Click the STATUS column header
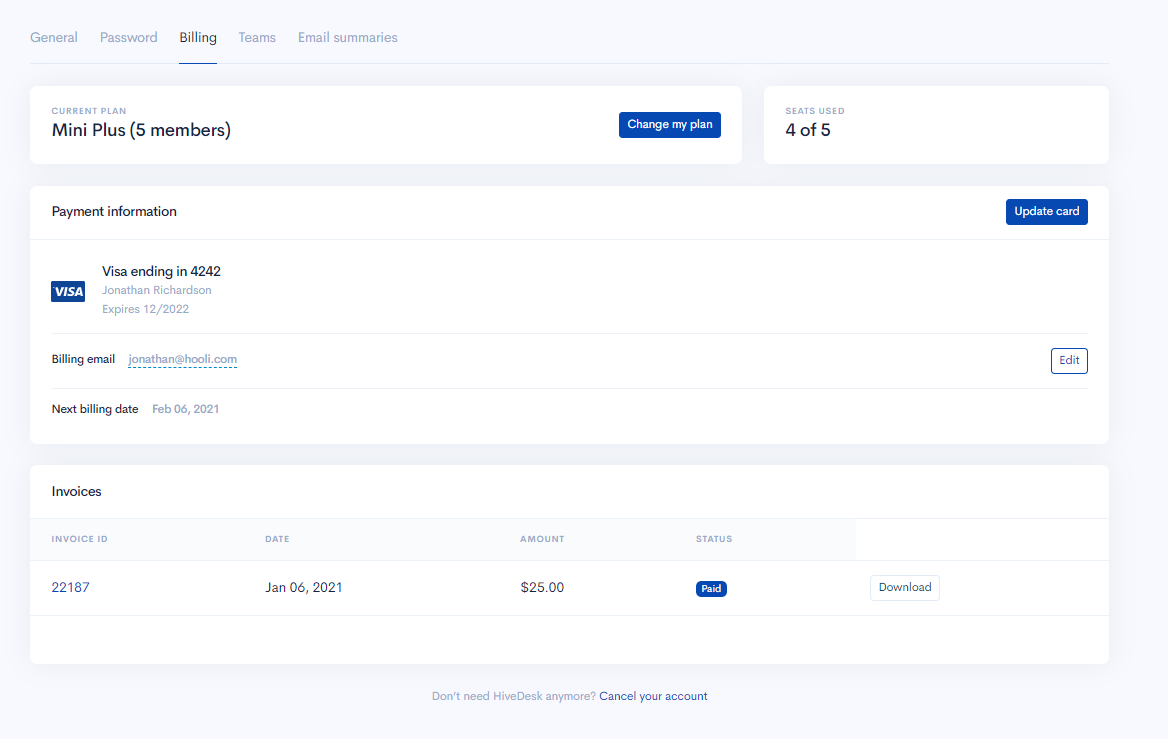 714,539
